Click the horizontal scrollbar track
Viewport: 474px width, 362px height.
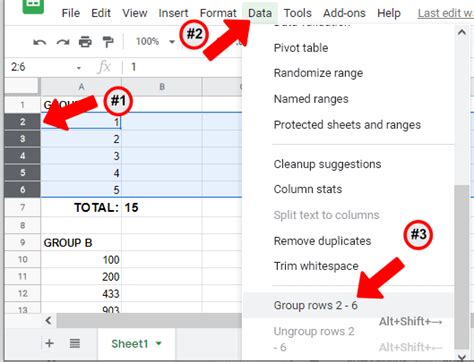(149, 321)
